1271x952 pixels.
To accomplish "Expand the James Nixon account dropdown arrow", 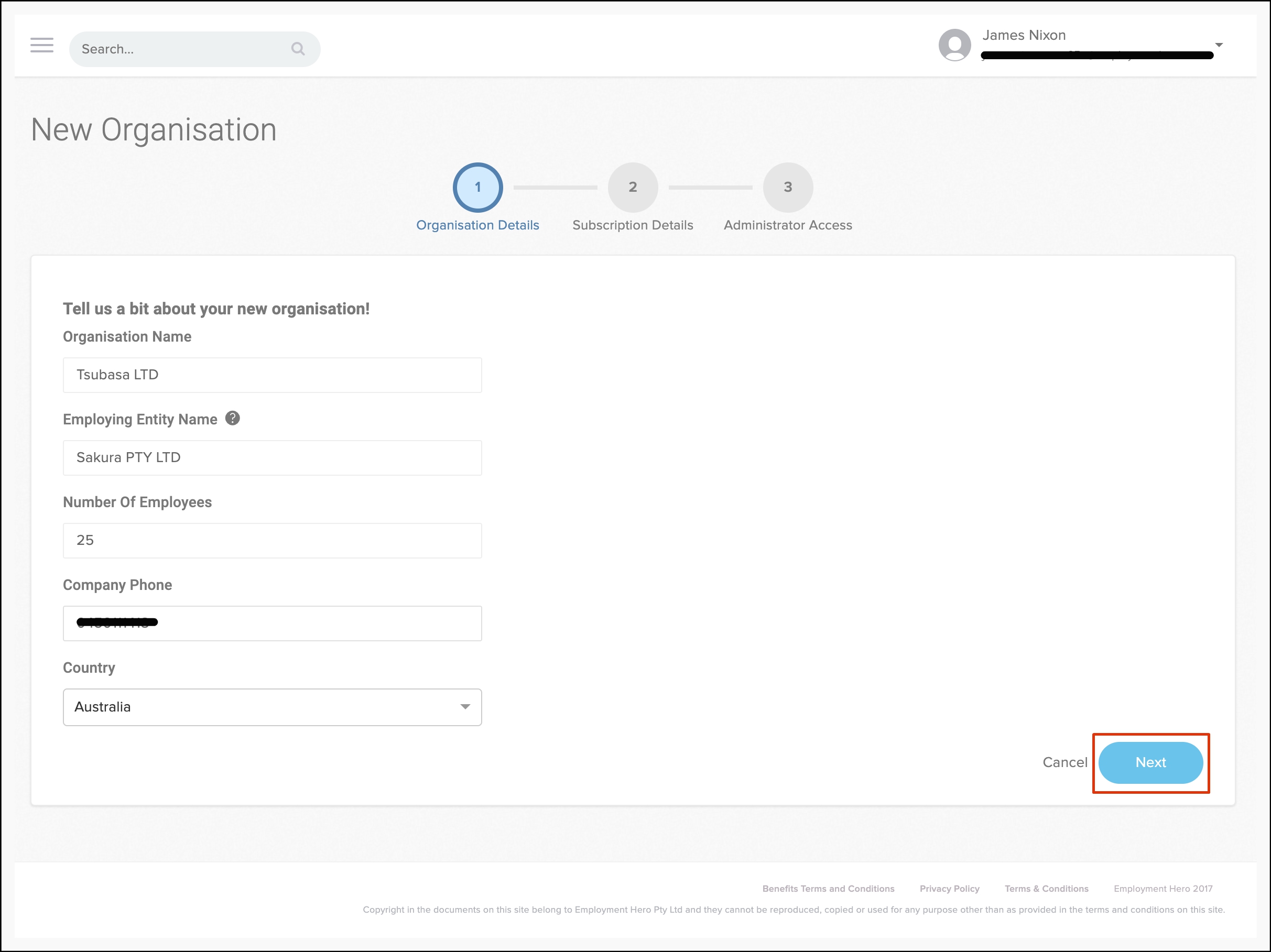I will tap(1218, 45).
